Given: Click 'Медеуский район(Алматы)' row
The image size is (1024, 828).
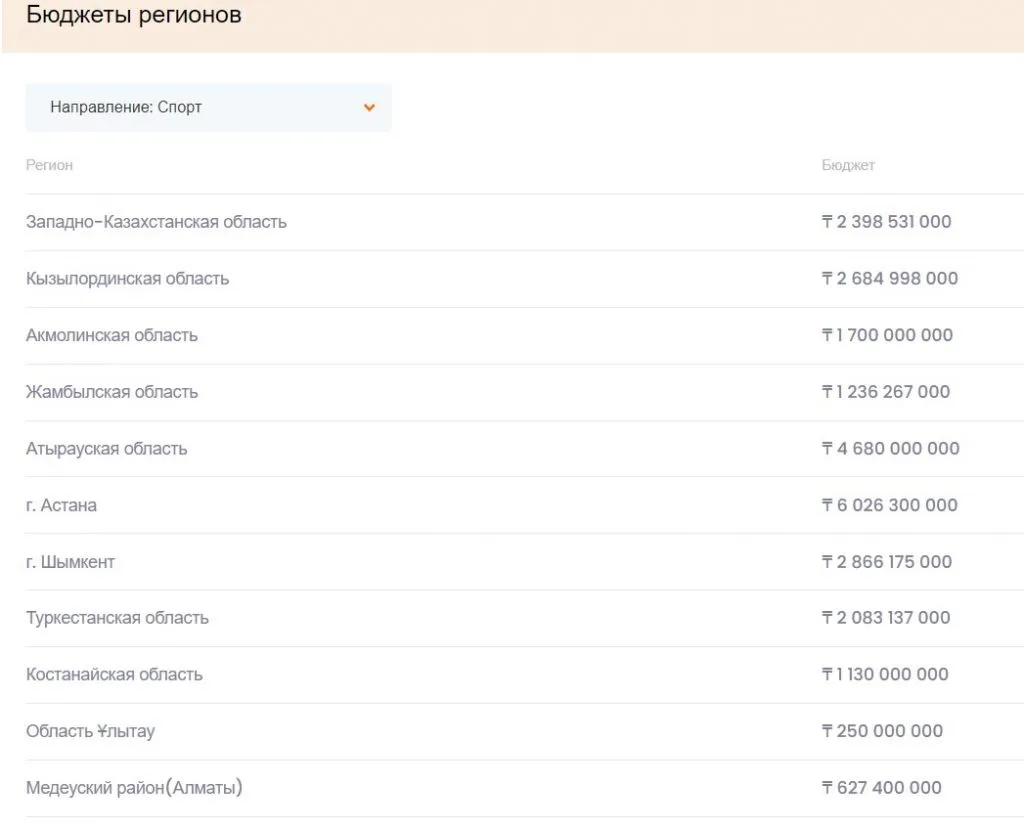Looking at the screenshot, I should pos(134,788).
